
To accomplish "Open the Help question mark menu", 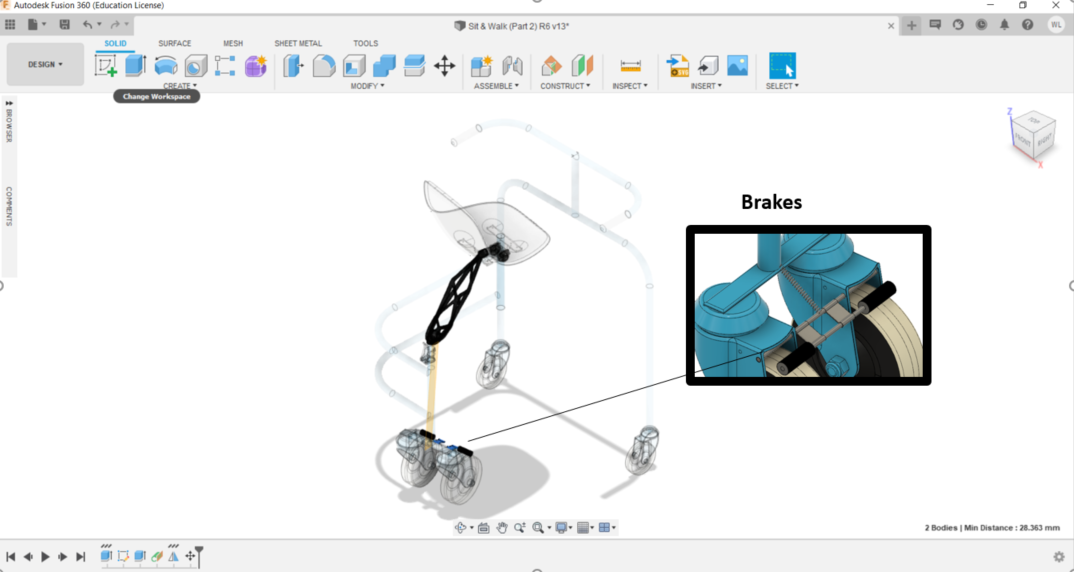I will click(x=1027, y=25).
